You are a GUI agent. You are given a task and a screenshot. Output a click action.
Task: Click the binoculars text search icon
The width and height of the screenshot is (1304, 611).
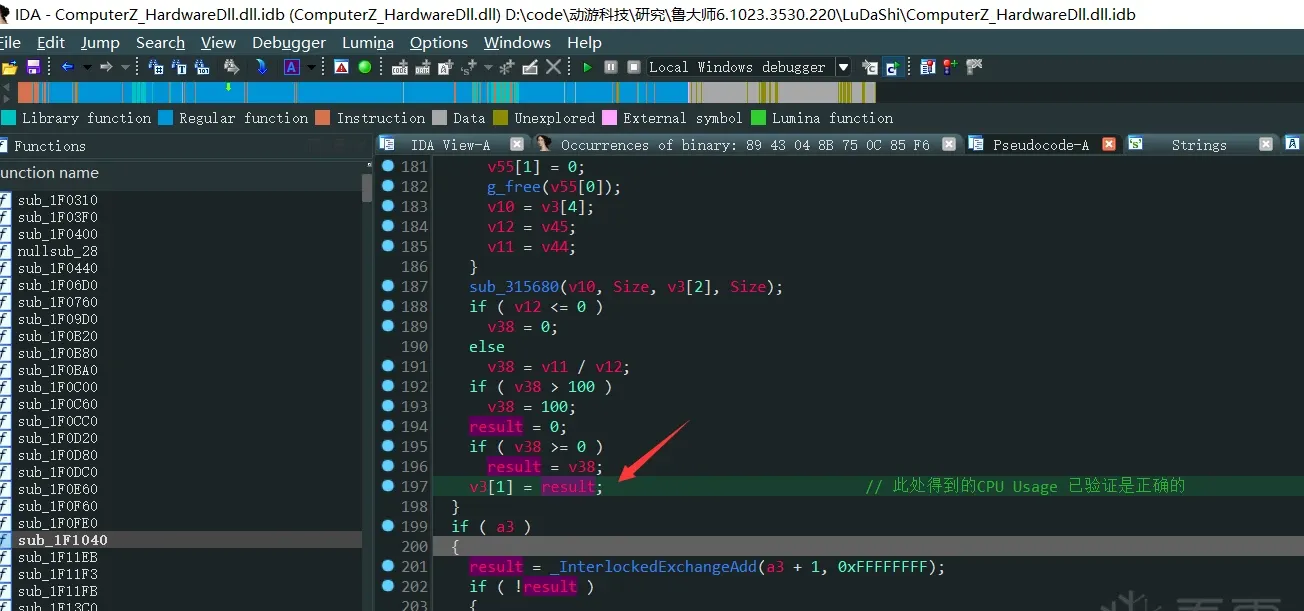pyautogui.click(x=180, y=67)
